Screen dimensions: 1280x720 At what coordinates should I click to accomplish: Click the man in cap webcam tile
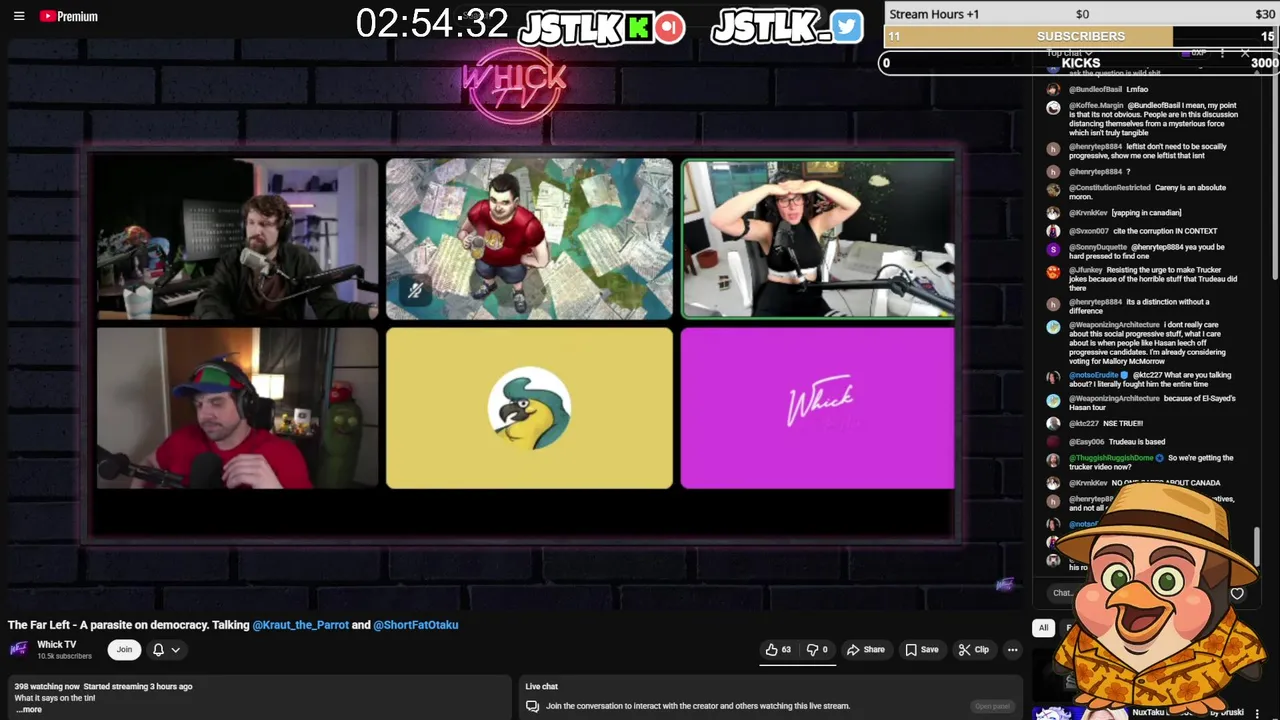pos(238,408)
